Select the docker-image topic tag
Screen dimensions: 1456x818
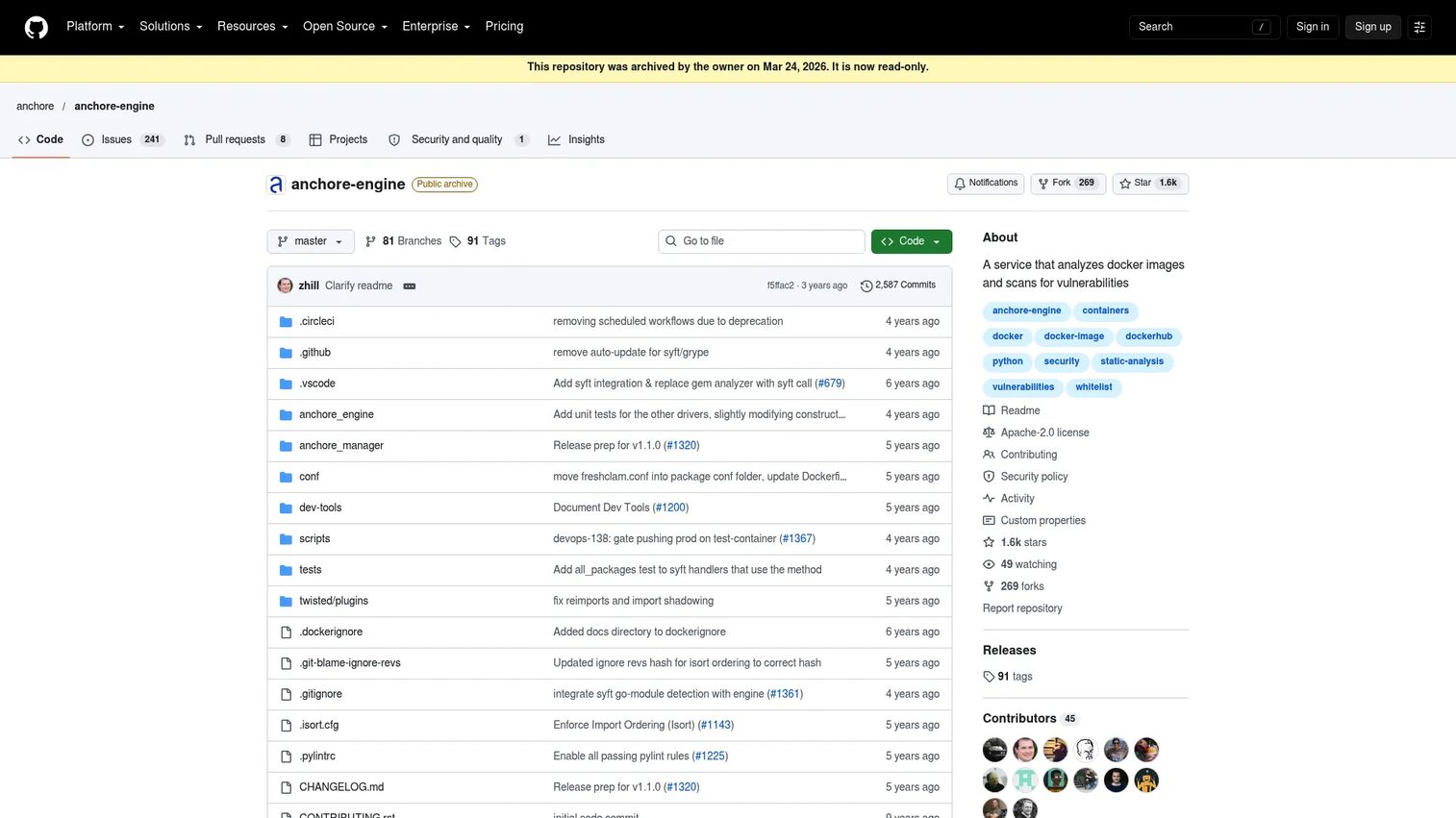coord(1073,337)
